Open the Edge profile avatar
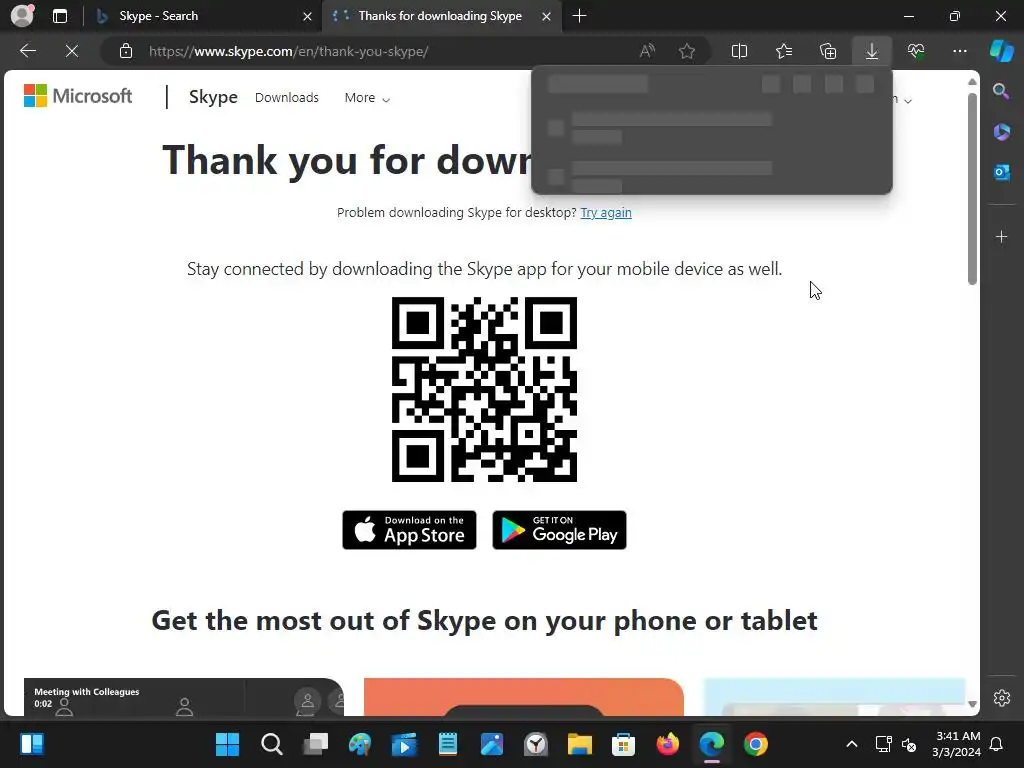 point(22,15)
